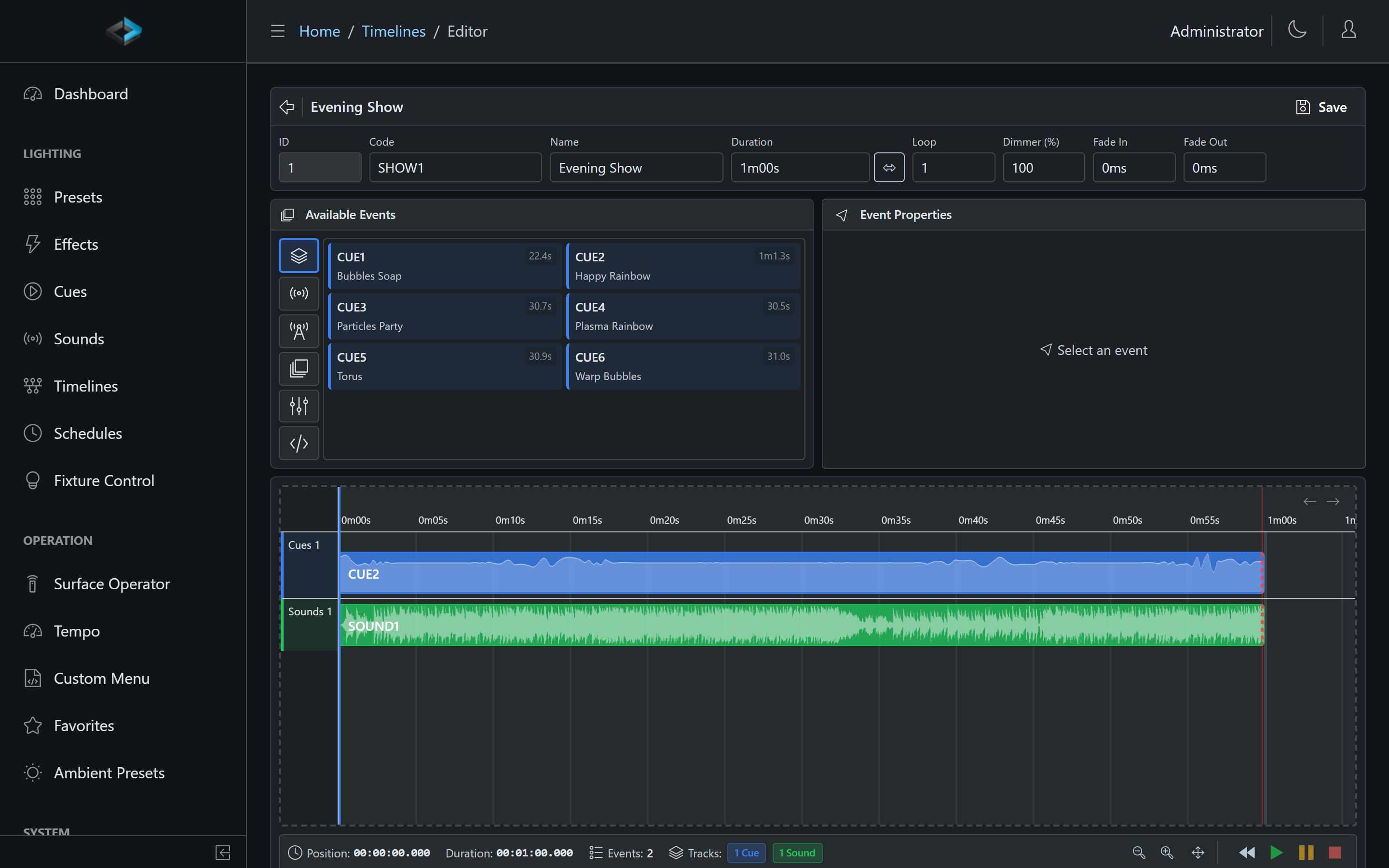Select the stacked timelines event type icon
Image resolution: width=1389 pixels, height=868 pixels.
click(x=299, y=368)
